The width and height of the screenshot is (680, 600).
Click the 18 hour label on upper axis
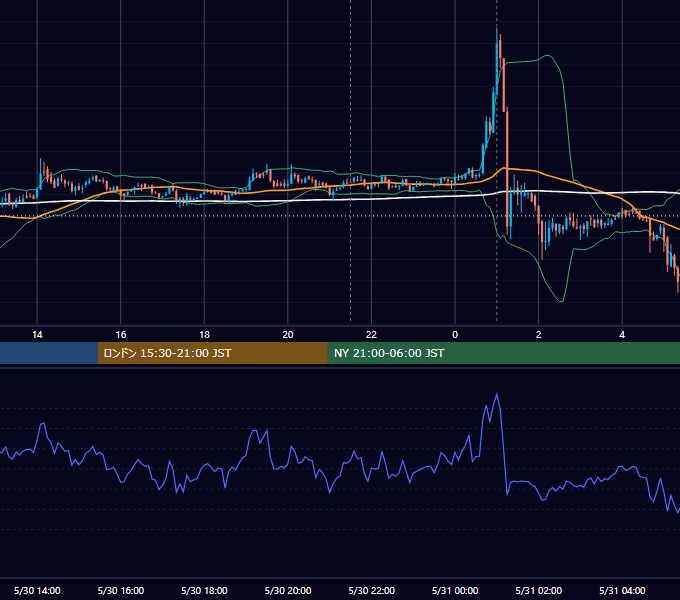[x=204, y=335]
